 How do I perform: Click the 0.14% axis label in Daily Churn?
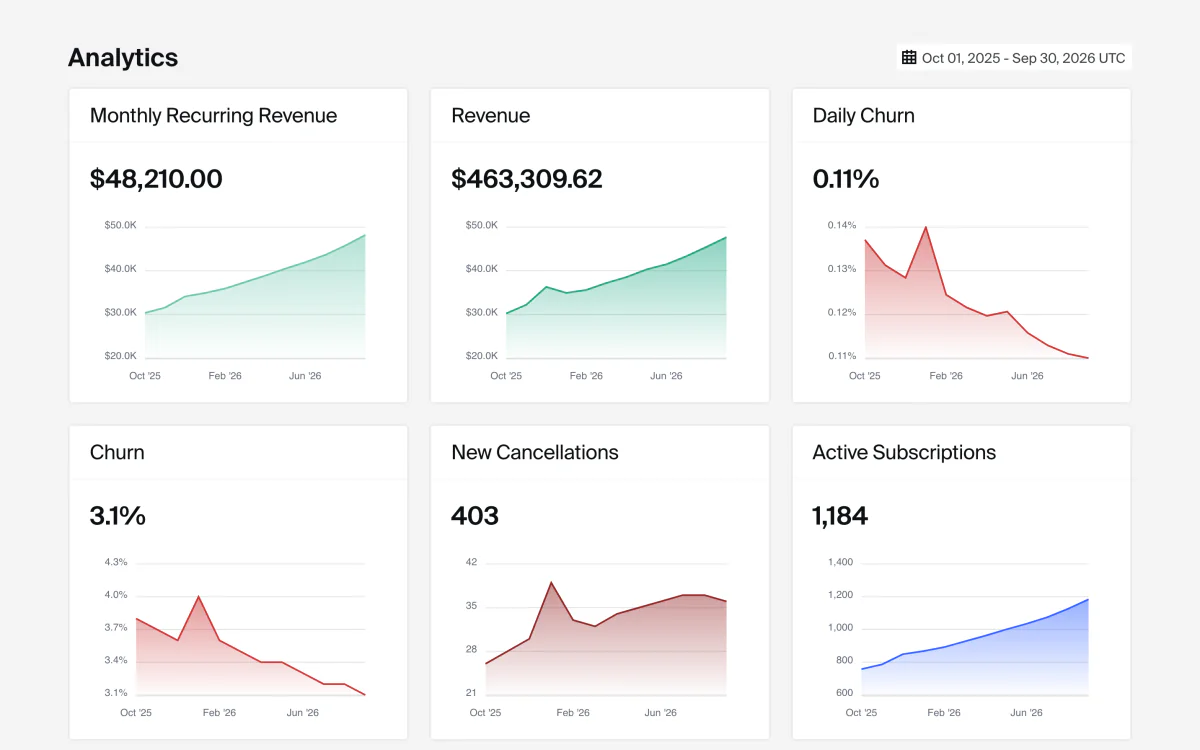[841, 225]
